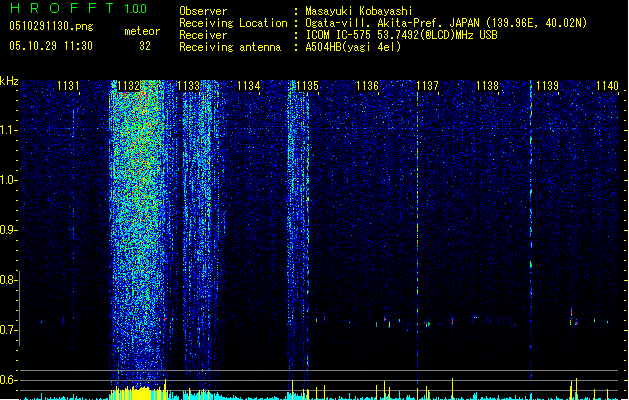Click the 1135 time axis marker
The width and height of the screenshot is (629, 400).
(307, 86)
